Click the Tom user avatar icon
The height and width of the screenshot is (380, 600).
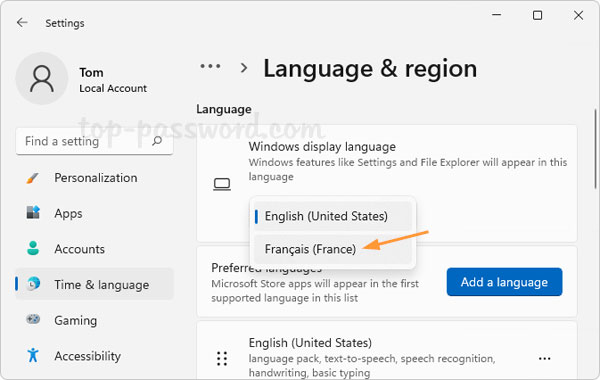[x=42, y=78]
